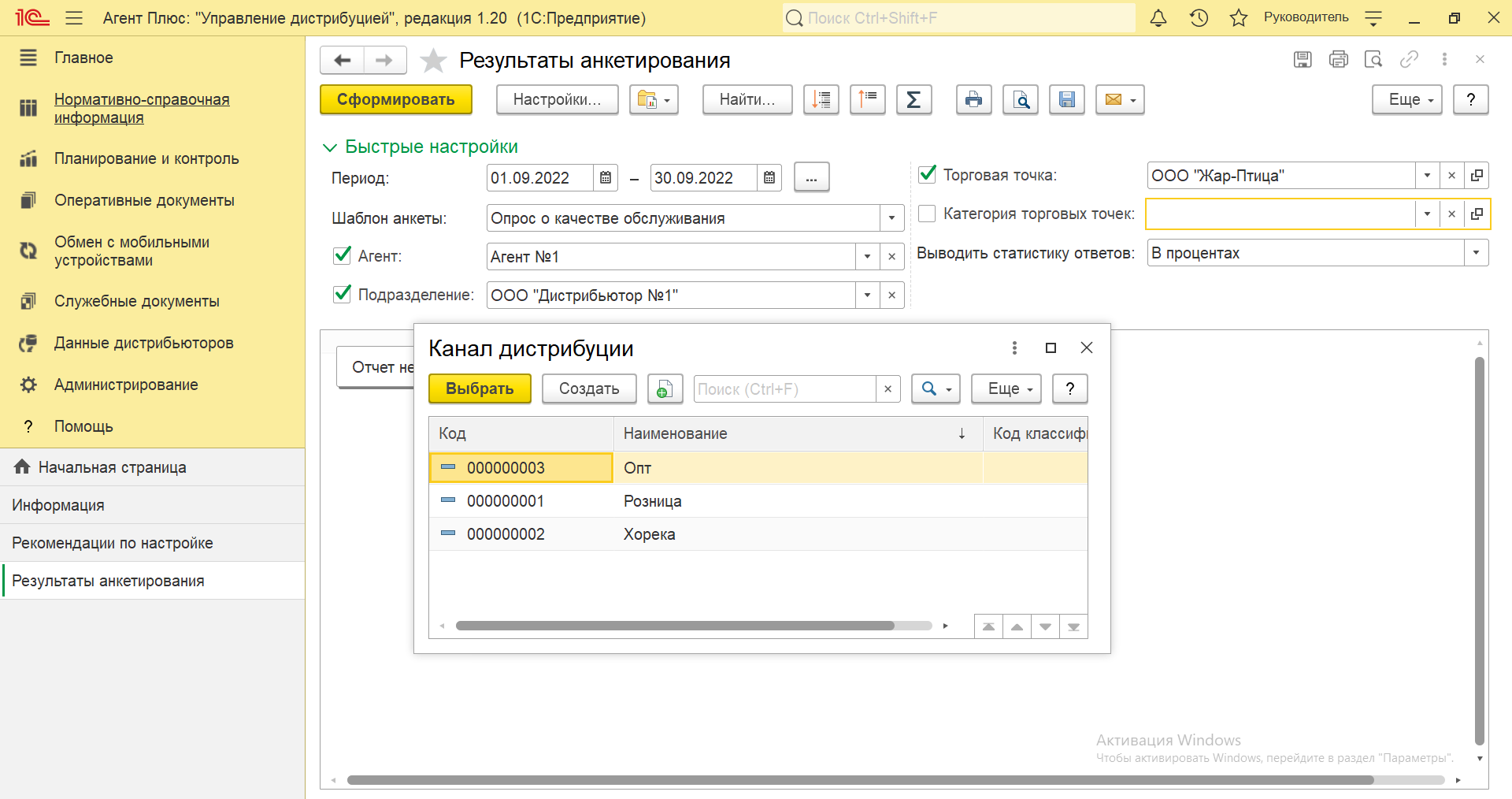Screen dimensions: 1512x799
Task: Open Планирование и контроль section
Action: 146,158
